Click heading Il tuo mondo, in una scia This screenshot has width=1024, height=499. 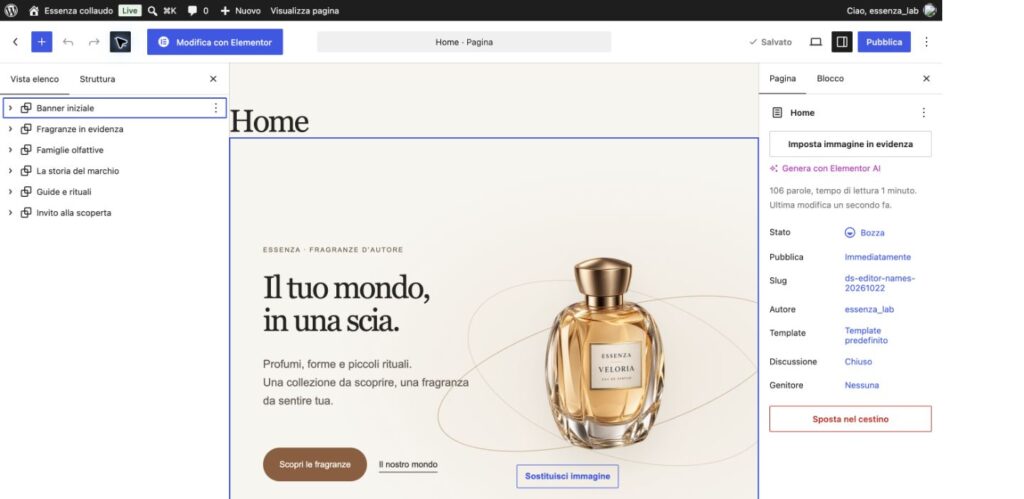pyautogui.click(x=346, y=304)
